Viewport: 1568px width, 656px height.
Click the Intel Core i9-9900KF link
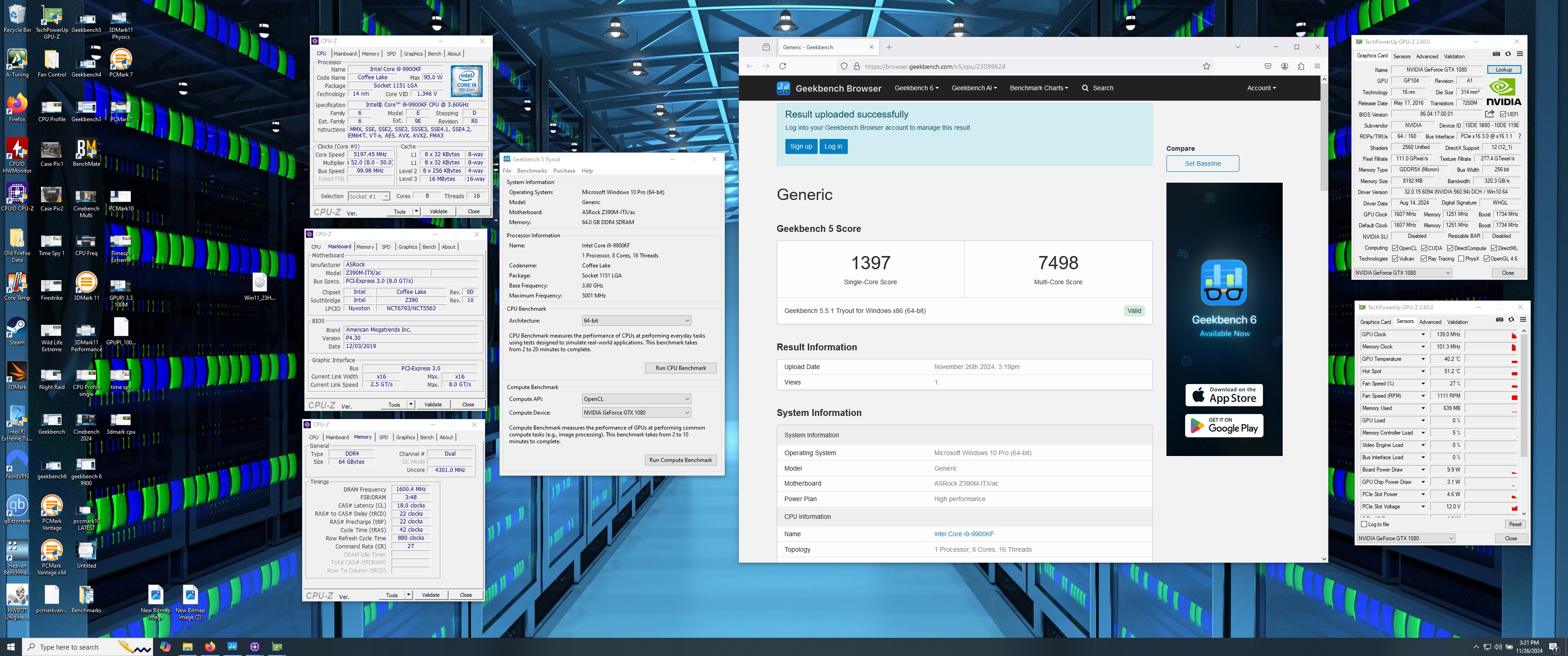pyautogui.click(x=964, y=534)
